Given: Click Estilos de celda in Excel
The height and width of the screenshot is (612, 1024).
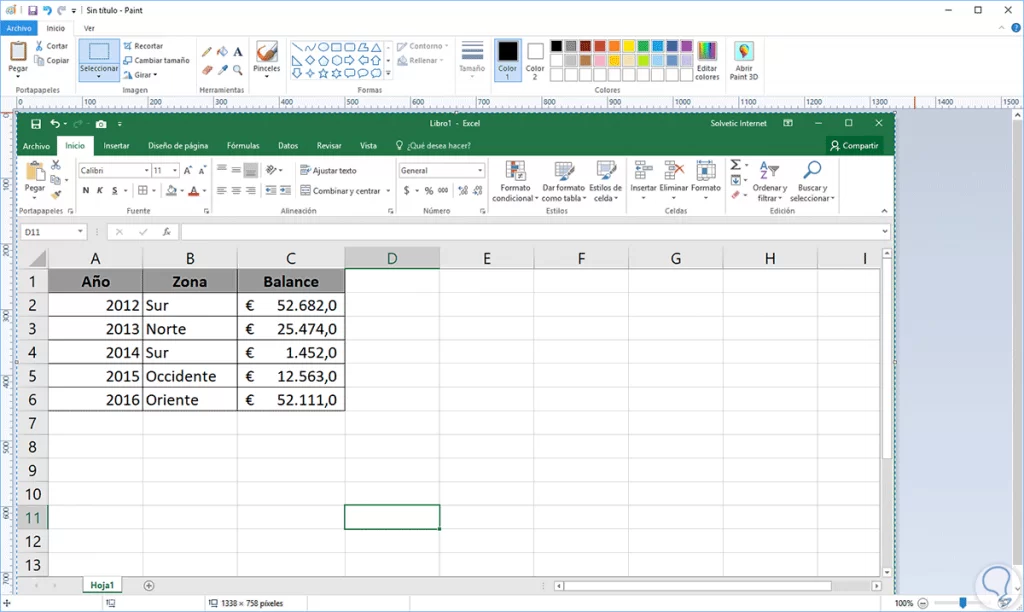Looking at the screenshot, I should tap(605, 182).
